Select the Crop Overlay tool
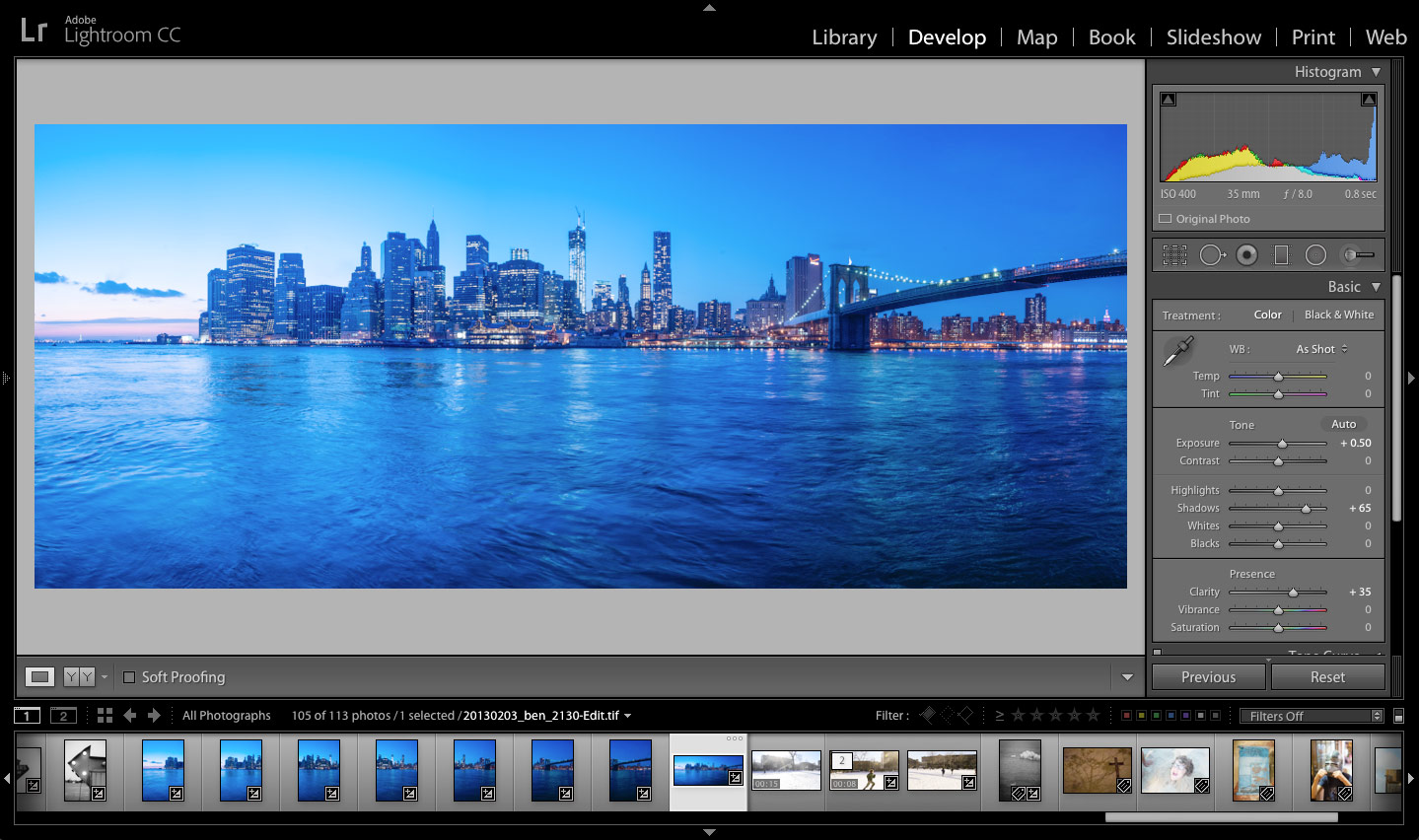Viewport: 1419px width, 840px height. coord(1174,254)
